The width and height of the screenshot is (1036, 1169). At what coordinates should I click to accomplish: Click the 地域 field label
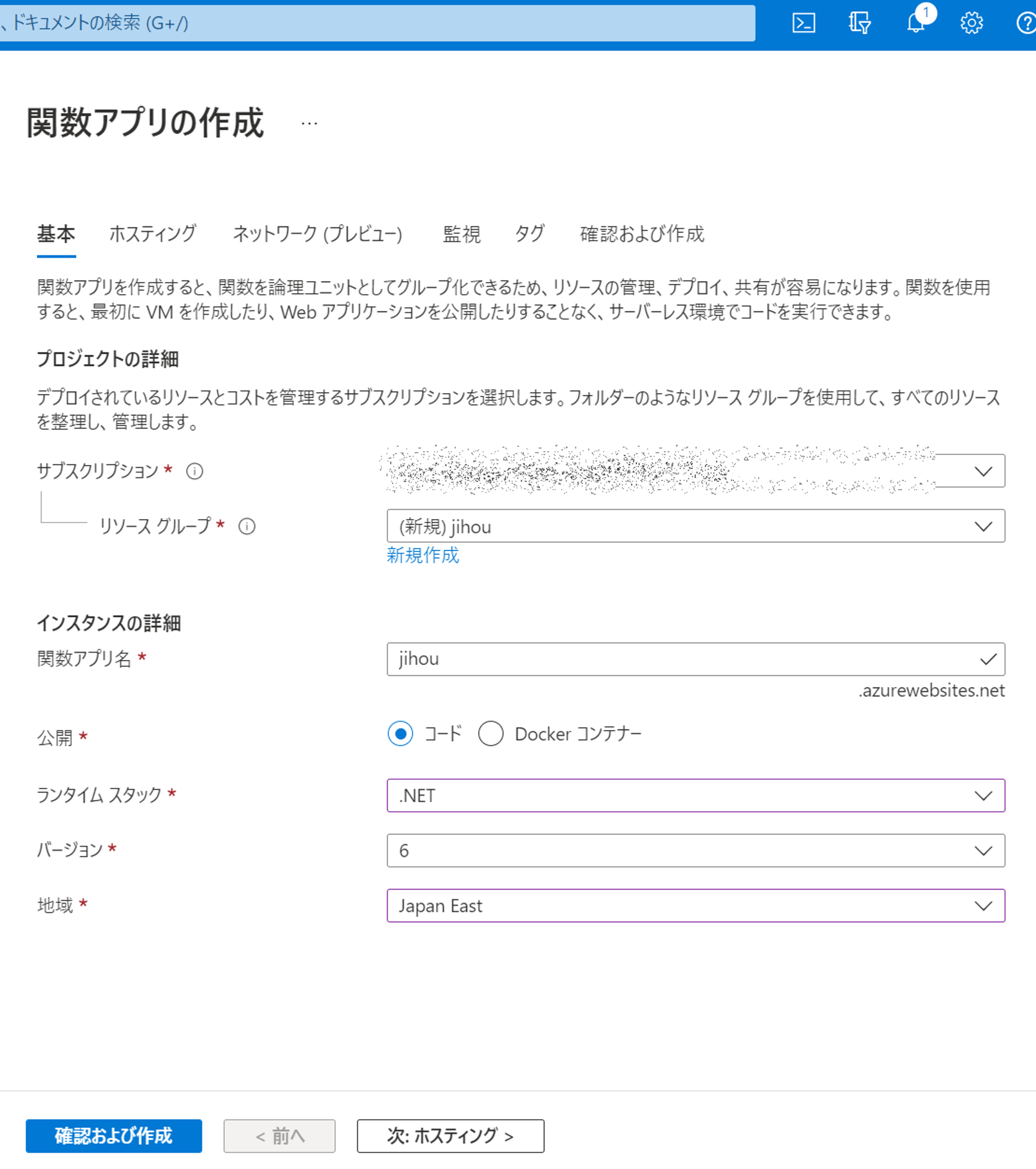[55, 906]
